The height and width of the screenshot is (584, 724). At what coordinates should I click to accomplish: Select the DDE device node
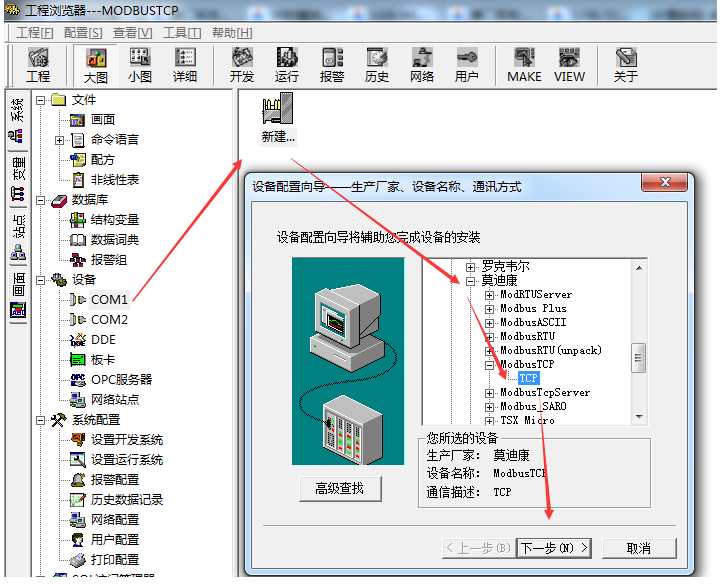[103, 340]
